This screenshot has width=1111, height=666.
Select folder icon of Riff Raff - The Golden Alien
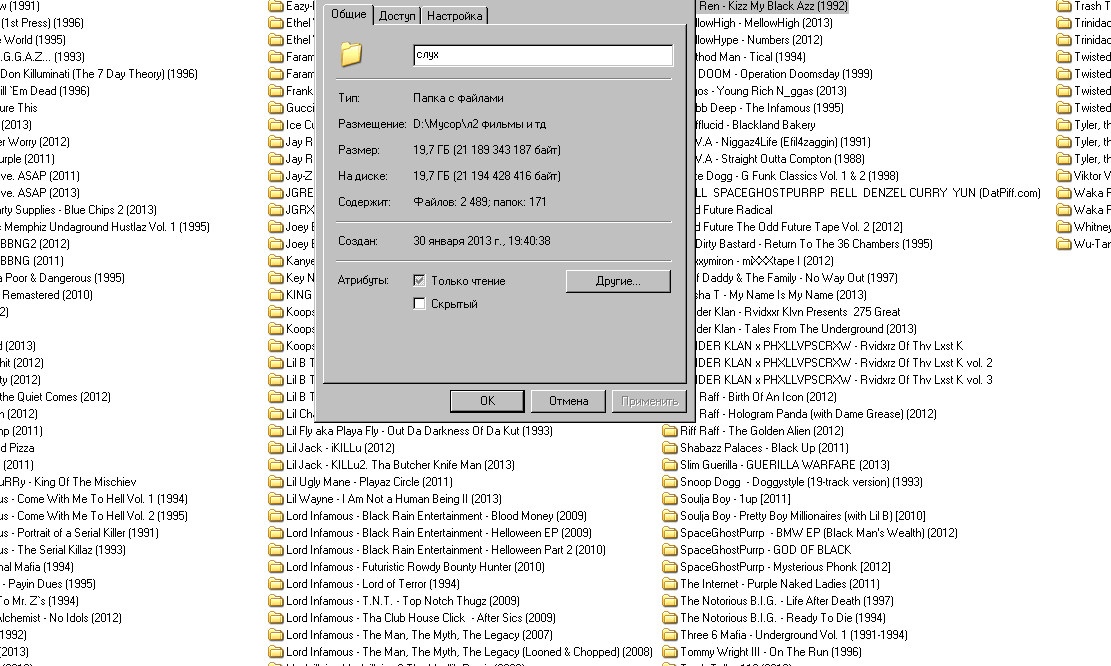tap(670, 431)
